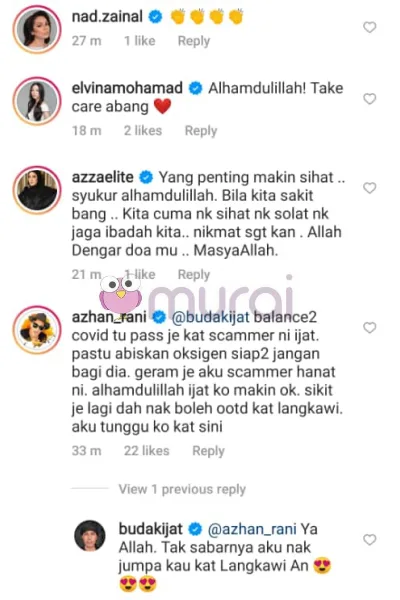Tap heart beside azhan_rani's comment
400x600 pixels.
click(x=369, y=328)
